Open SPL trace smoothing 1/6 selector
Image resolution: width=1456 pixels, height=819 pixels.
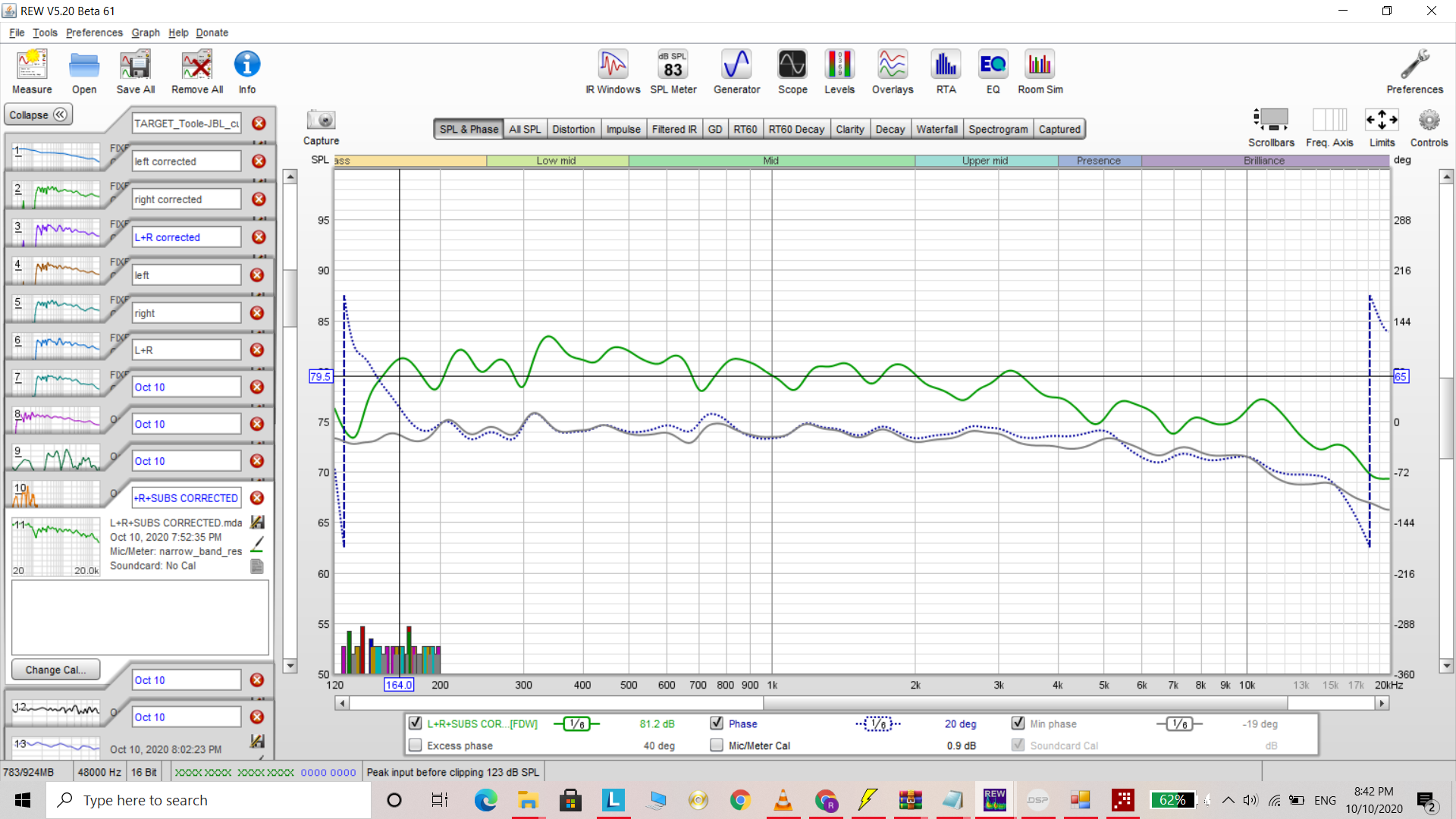(576, 724)
